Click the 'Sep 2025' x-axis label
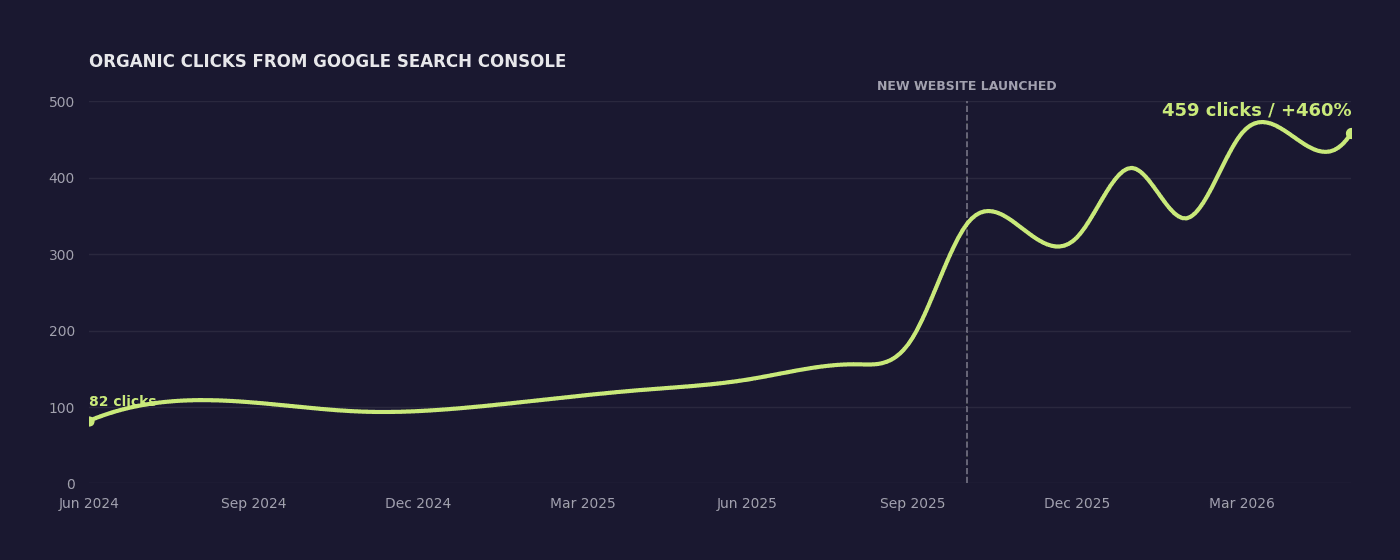The width and height of the screenshot is (1400, 560). [x=912, y=504]
